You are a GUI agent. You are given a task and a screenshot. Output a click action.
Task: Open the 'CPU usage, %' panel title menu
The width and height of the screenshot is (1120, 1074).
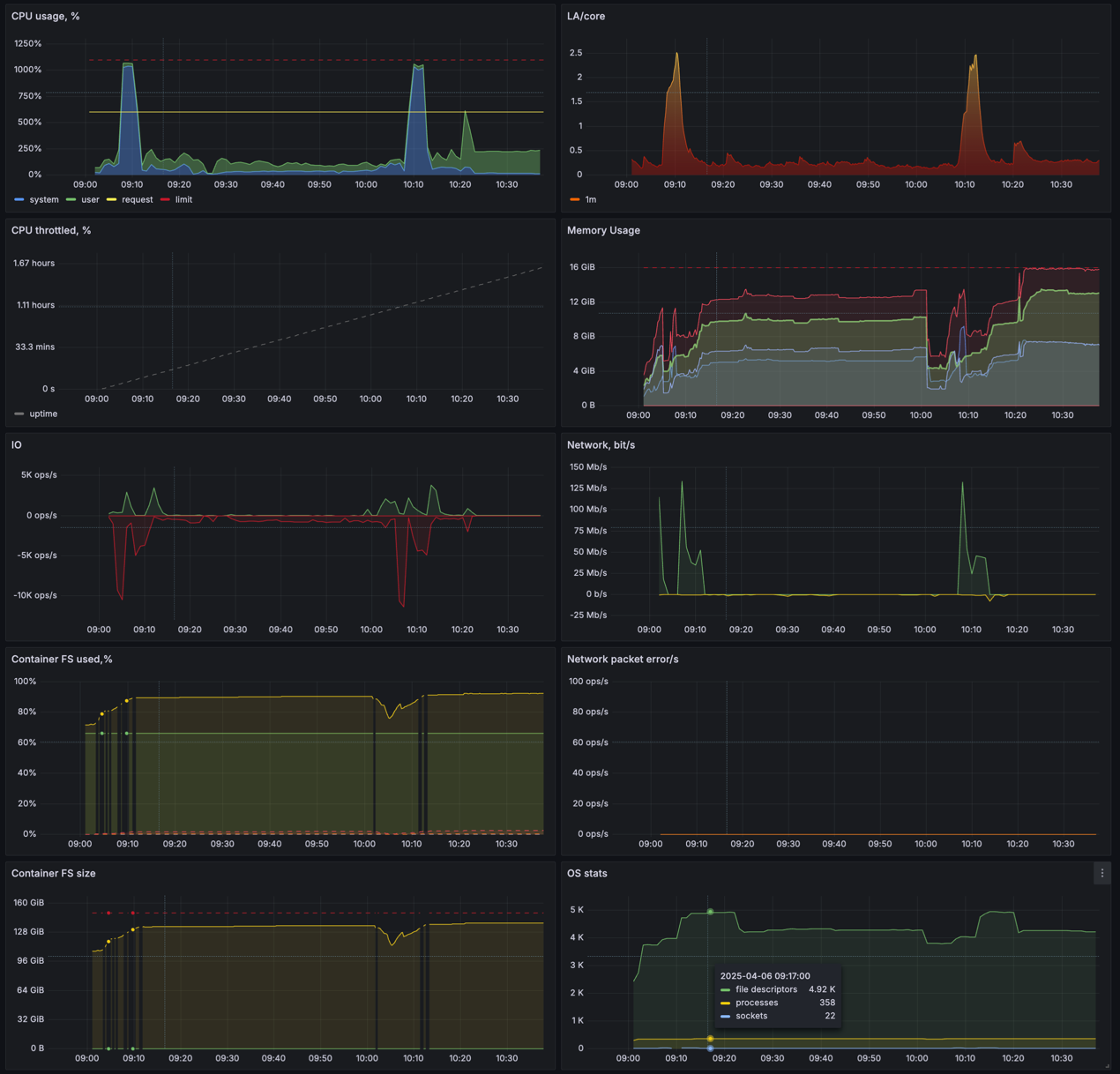pos(46,16)
